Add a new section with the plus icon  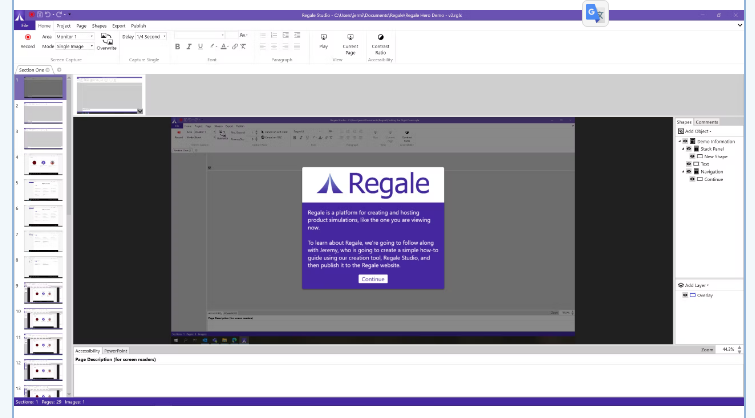[59, 70]
